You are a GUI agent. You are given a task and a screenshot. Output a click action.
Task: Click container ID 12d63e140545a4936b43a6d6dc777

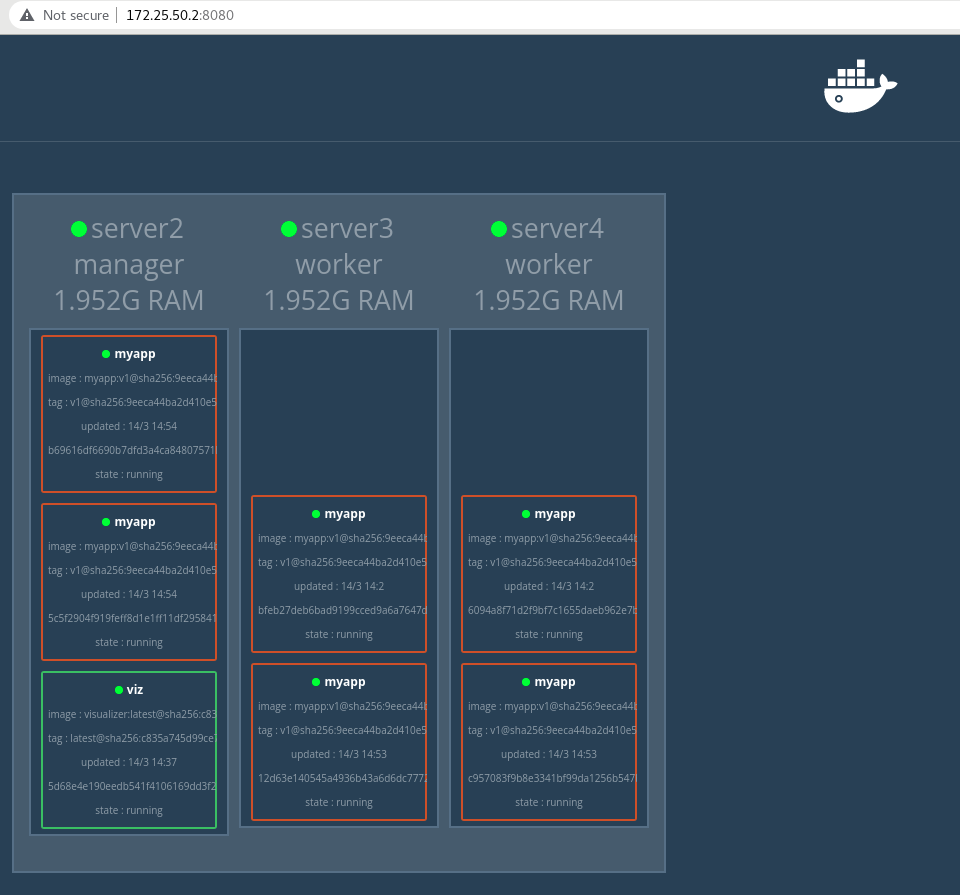[342, 778]
